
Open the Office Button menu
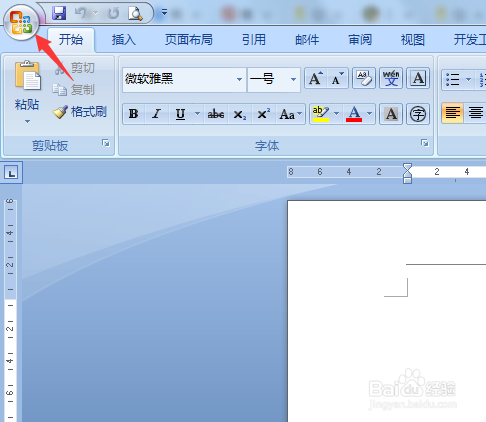click(x=21, y=23)
